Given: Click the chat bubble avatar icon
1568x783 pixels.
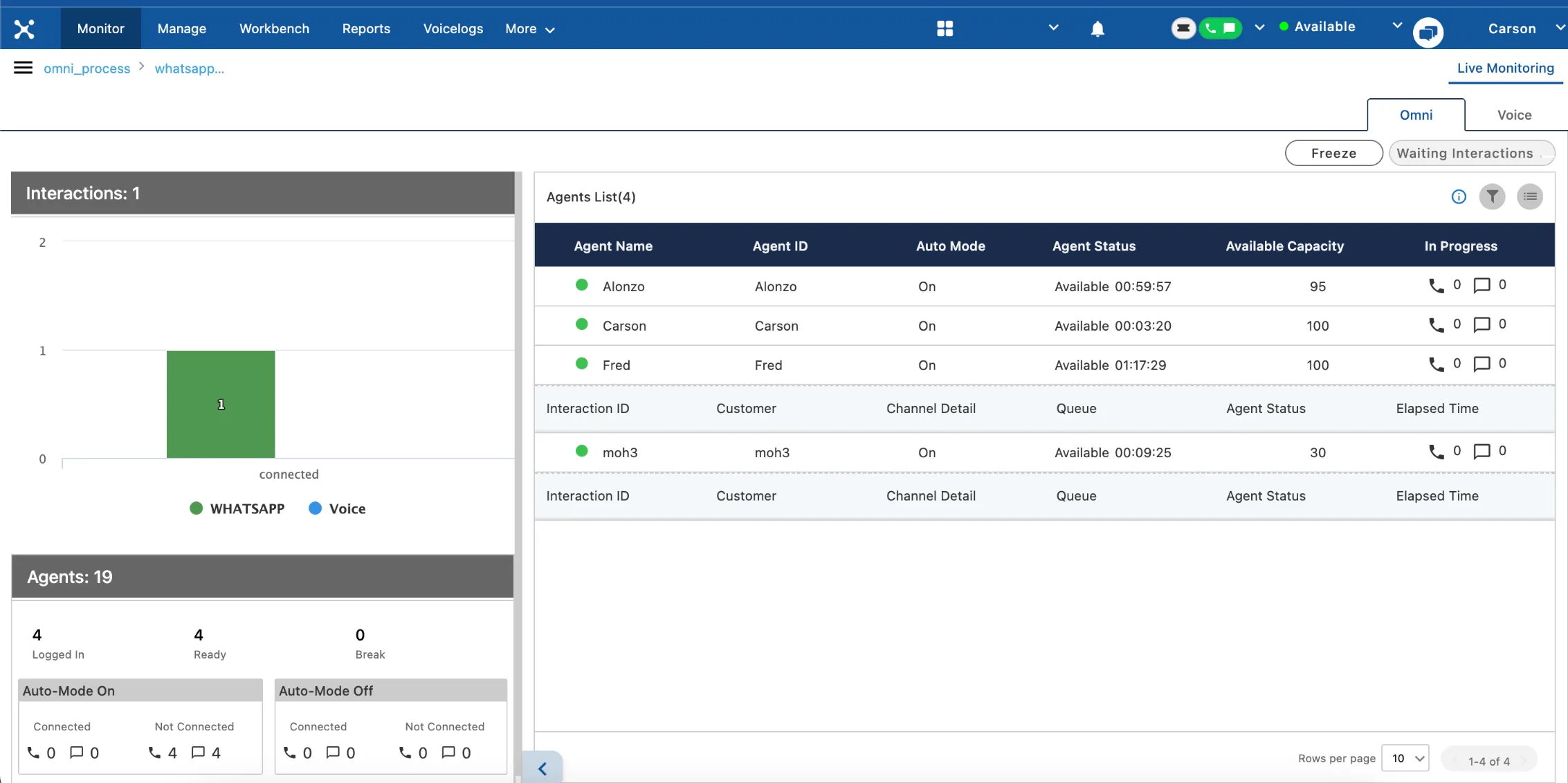Looking at the screenshot, I should (1428, 32).
